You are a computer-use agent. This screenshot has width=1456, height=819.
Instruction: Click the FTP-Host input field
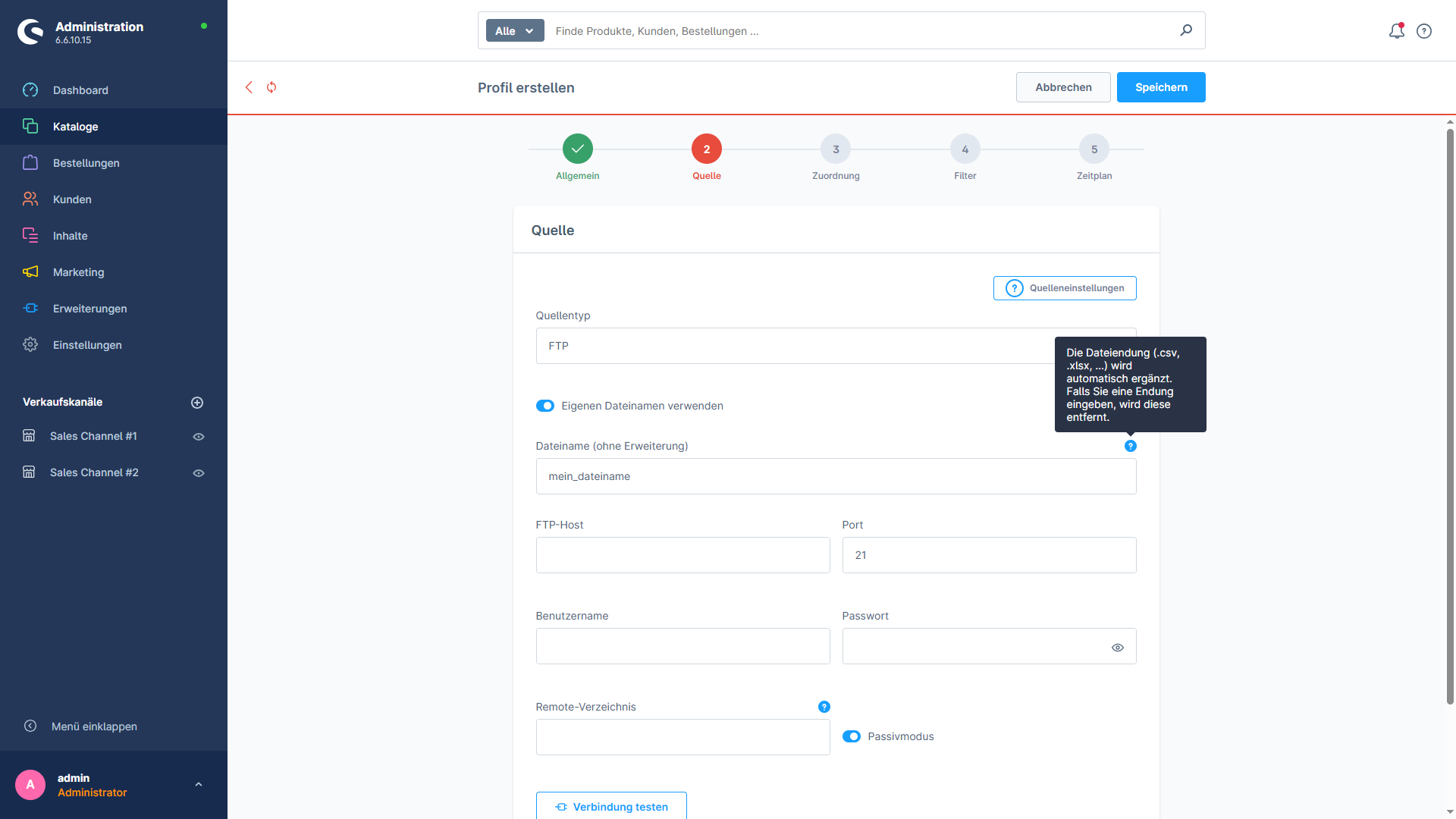(682, 555)
